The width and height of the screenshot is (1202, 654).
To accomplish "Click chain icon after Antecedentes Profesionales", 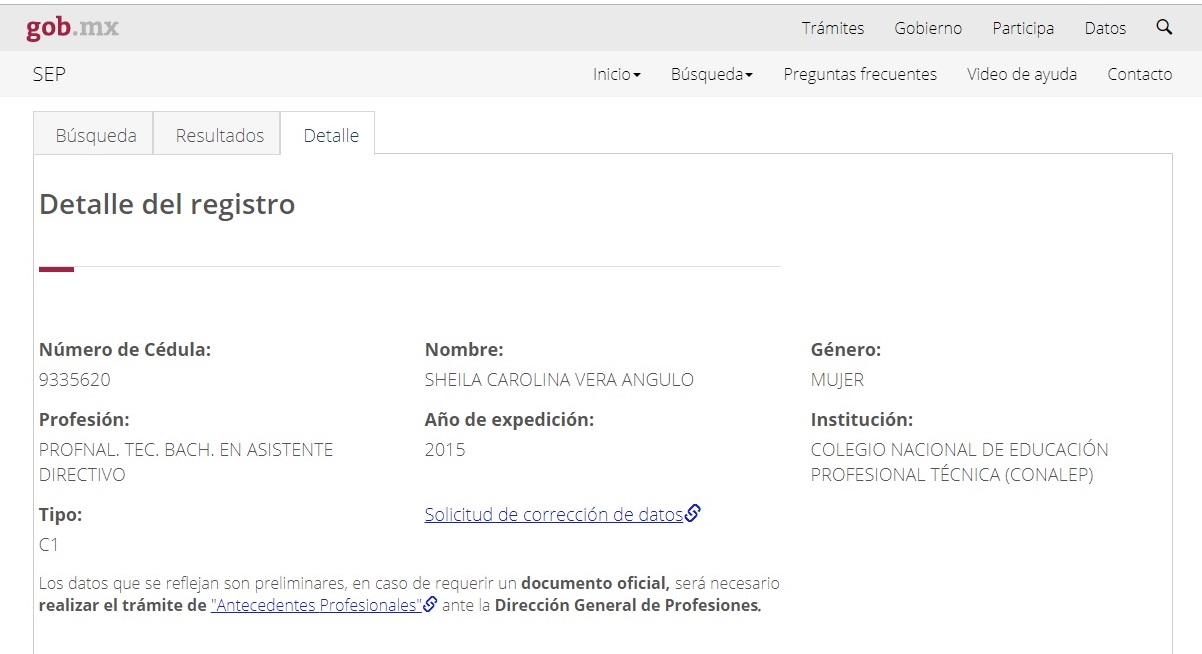I will click(x=431, y=605).
